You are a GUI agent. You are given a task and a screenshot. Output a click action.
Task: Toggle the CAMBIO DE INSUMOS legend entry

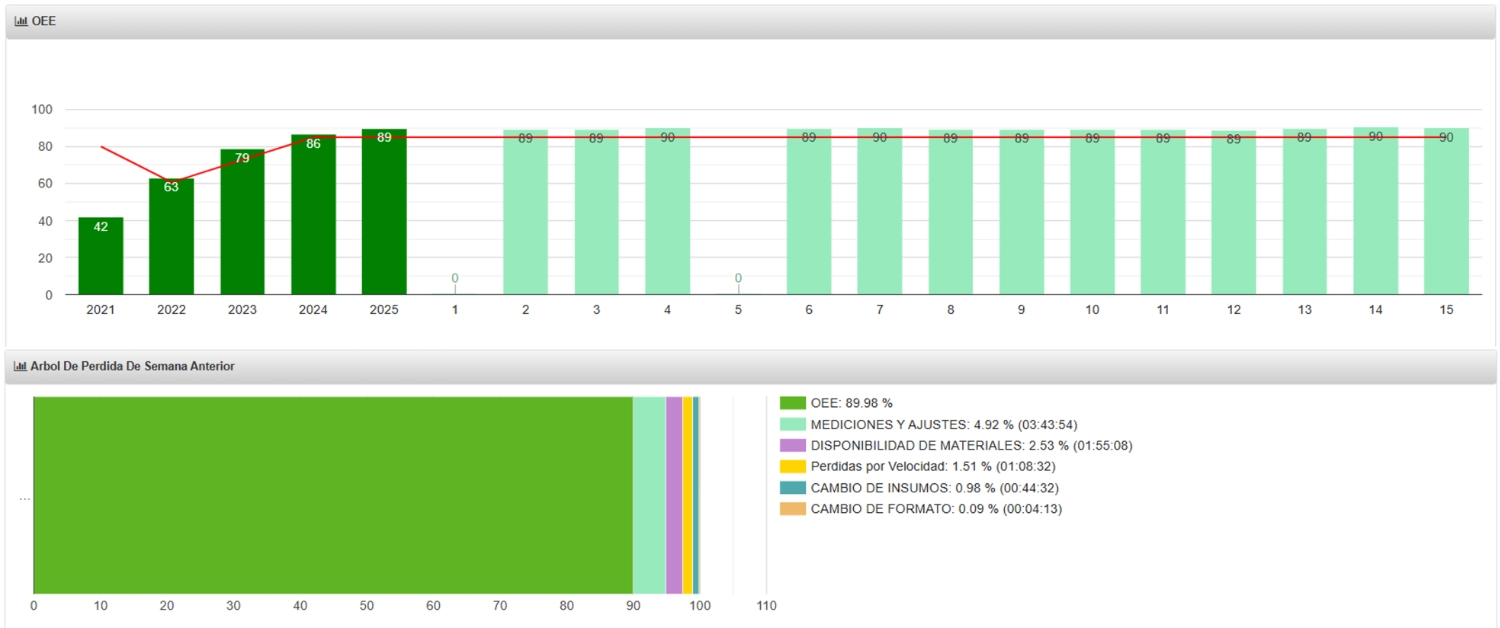click(x=934, y=488)
